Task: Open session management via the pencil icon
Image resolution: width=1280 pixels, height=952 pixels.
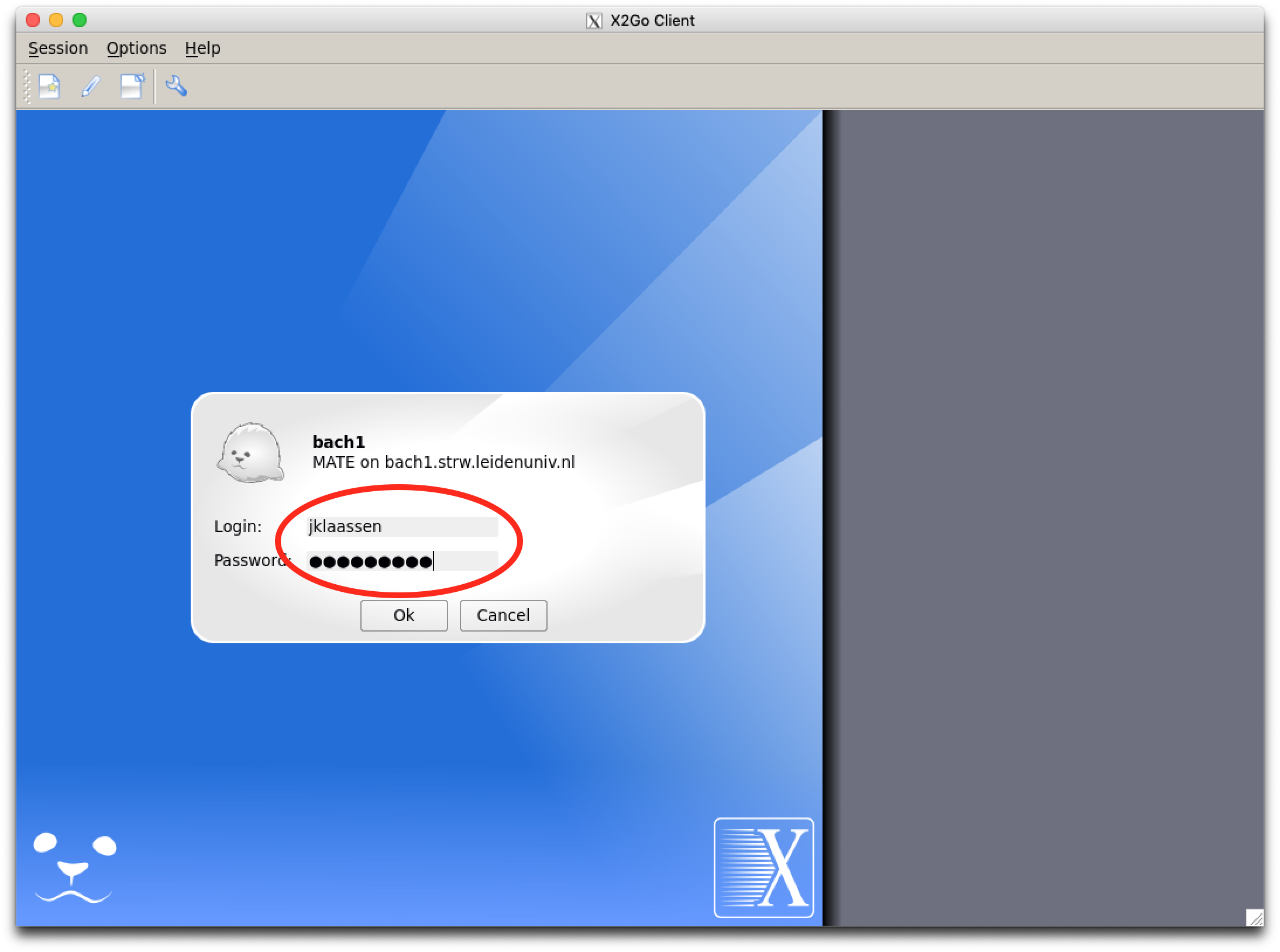Action: (x=91, y=87)
